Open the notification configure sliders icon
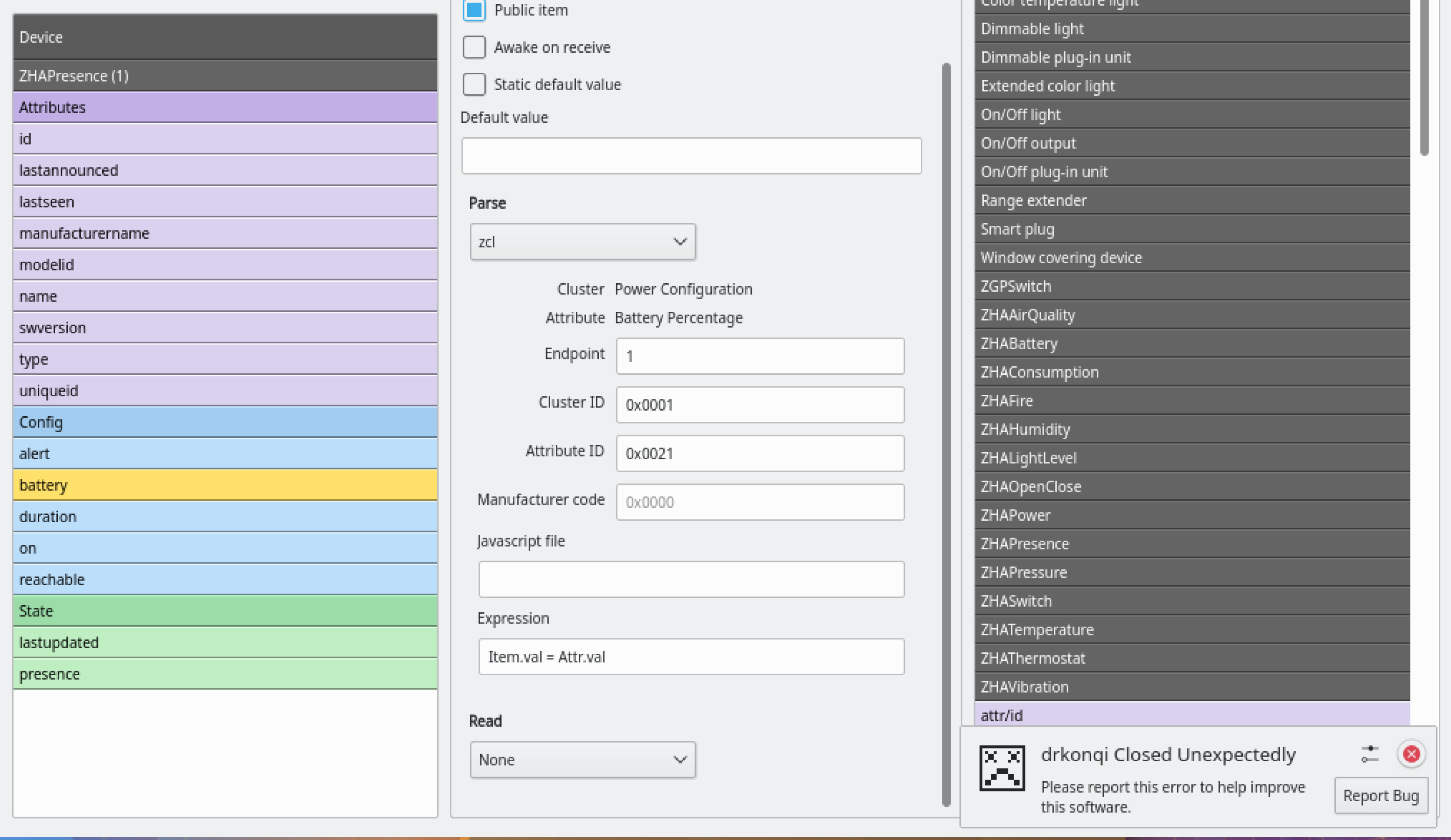This screenshot has width=1451, height=840. (1369, 754)
